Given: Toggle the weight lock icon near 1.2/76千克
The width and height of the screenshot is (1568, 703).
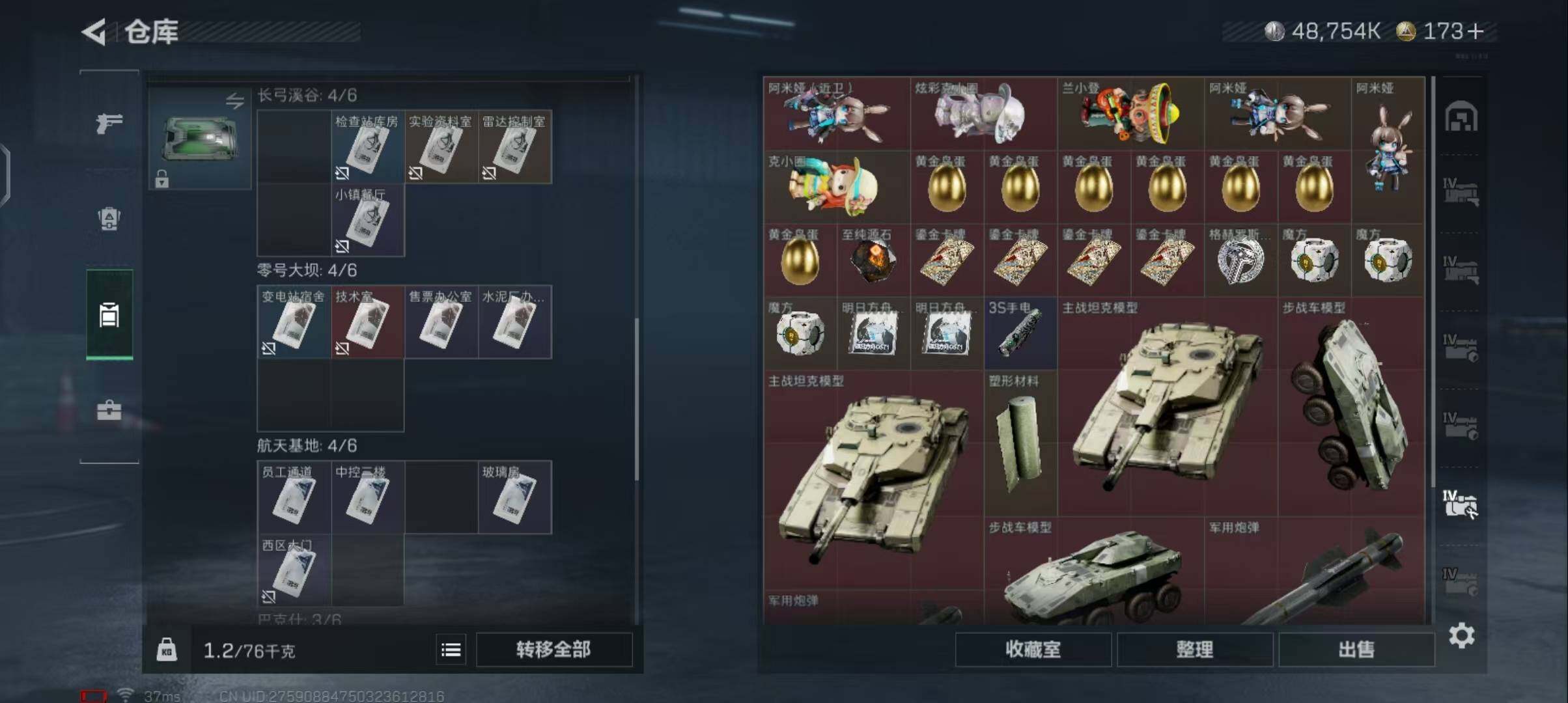Looking at the screenshot, I should [167, 650].
